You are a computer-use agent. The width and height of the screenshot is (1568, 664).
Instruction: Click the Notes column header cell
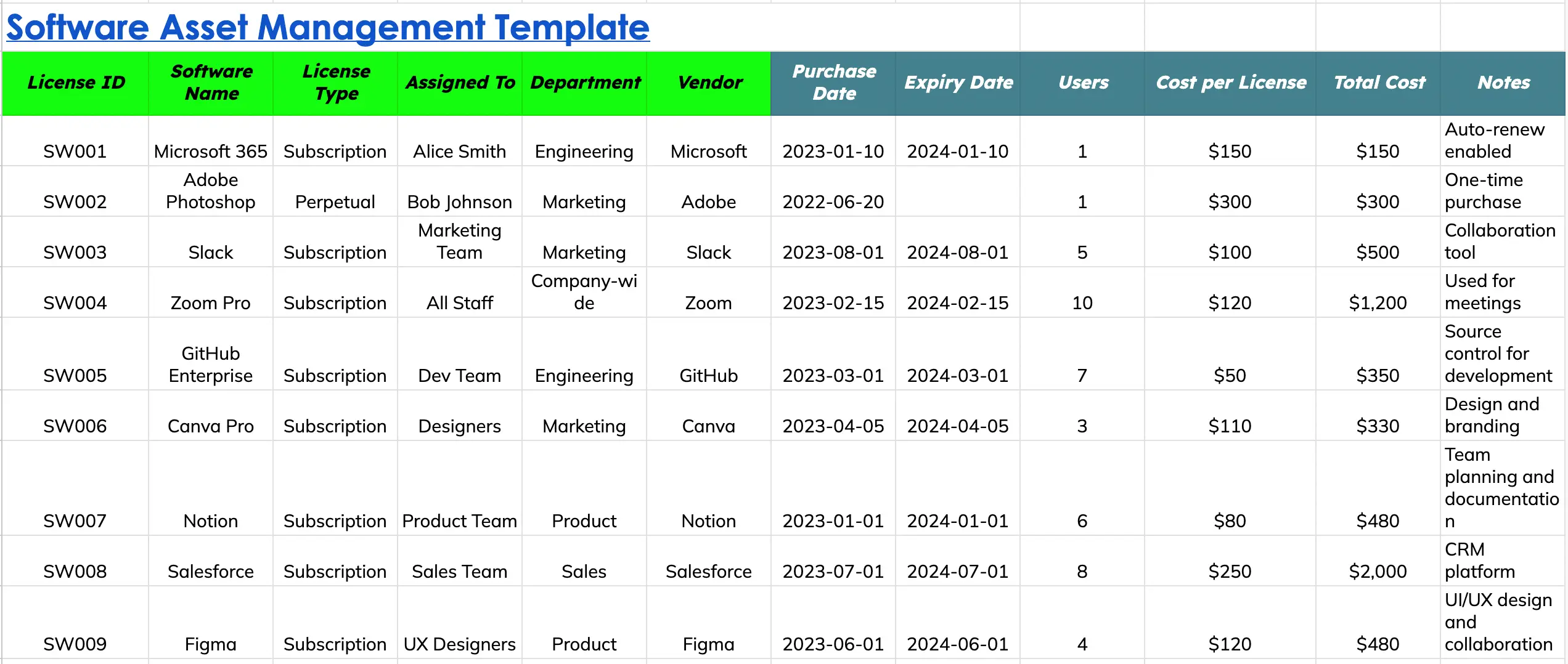(x=1503, y=83)
